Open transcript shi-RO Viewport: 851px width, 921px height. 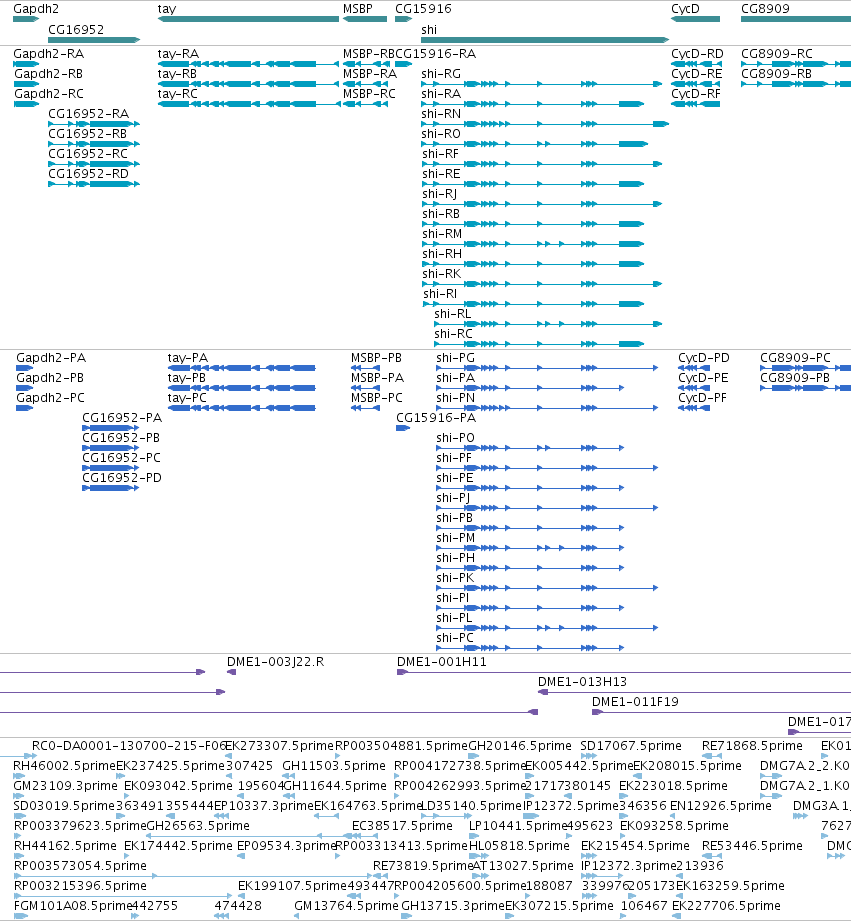[x=441, y=133]
